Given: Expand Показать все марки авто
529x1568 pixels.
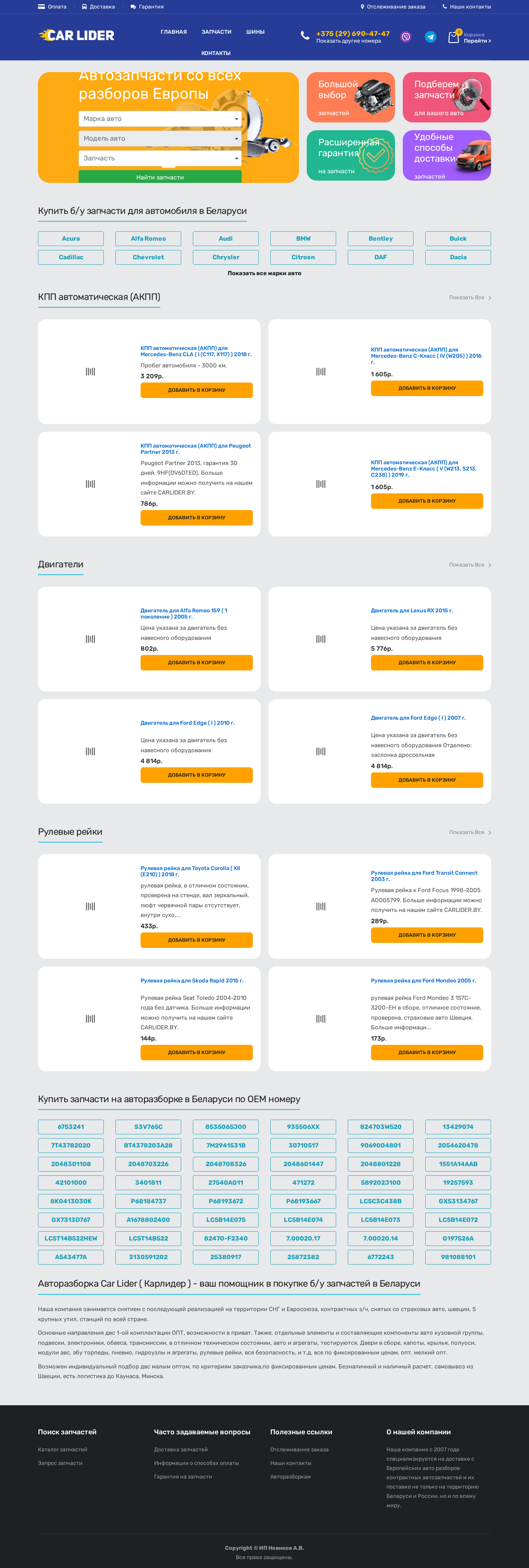Looking at the screenshot, I should tap(264, 273).
